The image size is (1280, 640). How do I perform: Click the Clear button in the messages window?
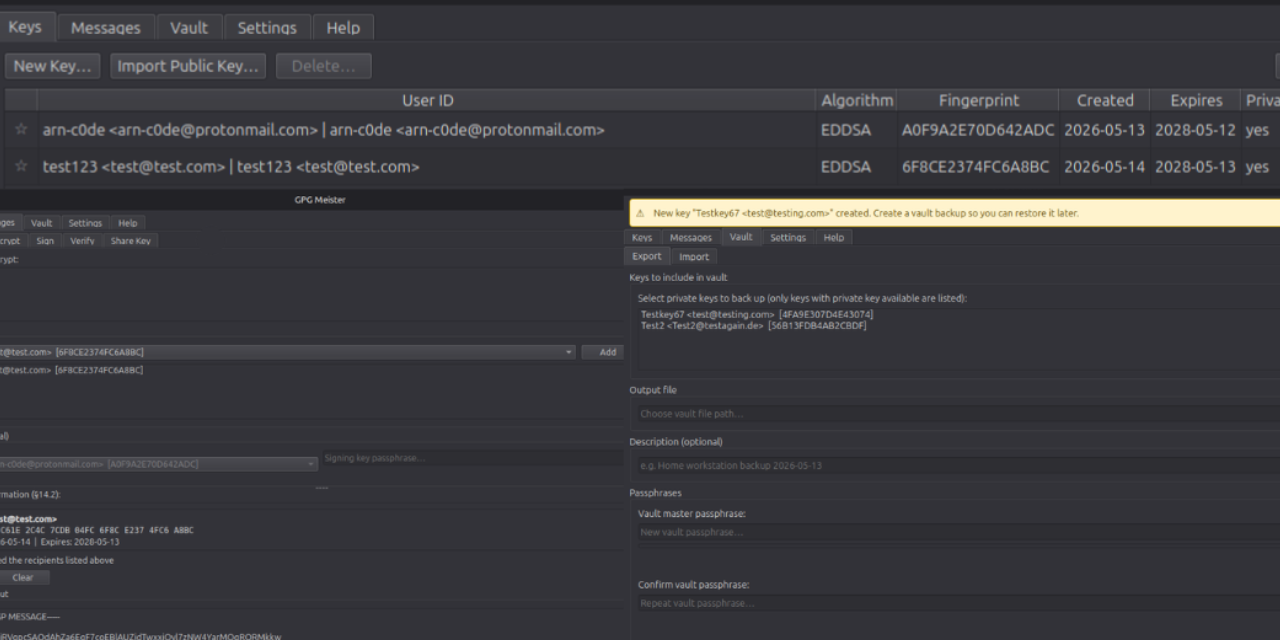coord(23,577)
